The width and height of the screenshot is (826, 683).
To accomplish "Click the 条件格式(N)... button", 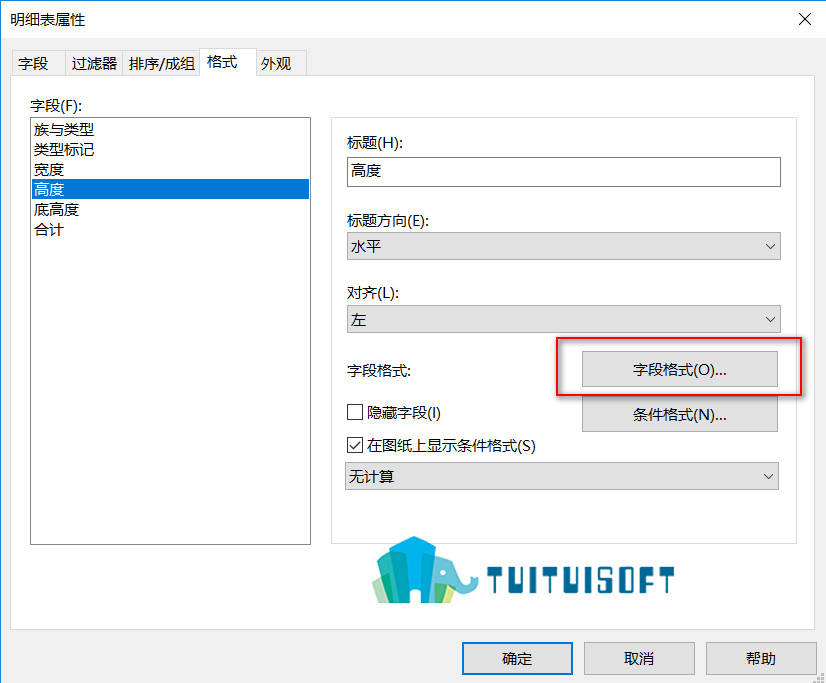I will click(x=680, y=415).
